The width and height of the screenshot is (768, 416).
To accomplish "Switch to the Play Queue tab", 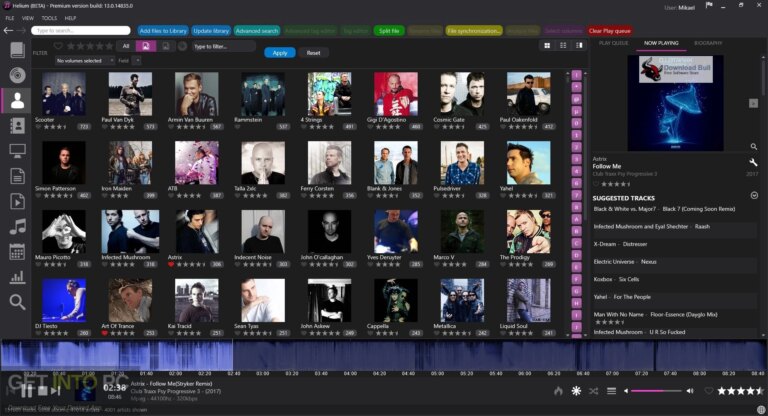I will 613,44.
